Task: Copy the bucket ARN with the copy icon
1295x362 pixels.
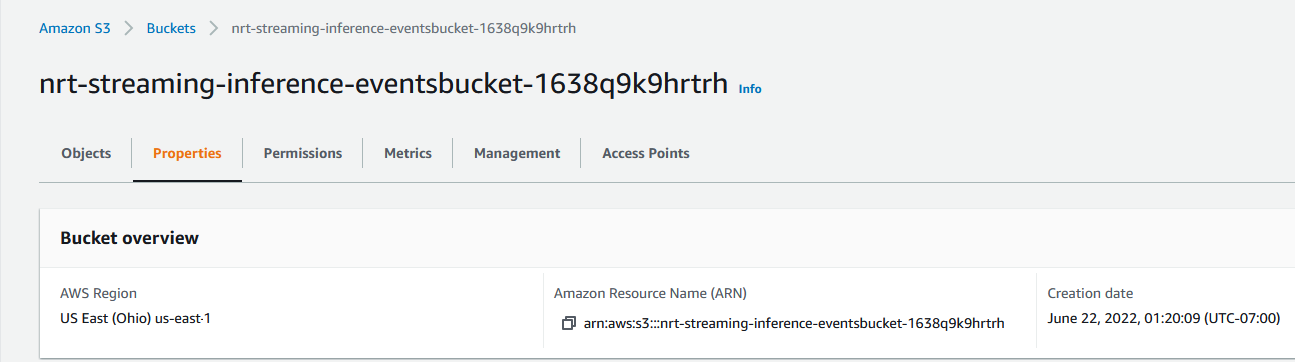Action: [x=569, y=323]
